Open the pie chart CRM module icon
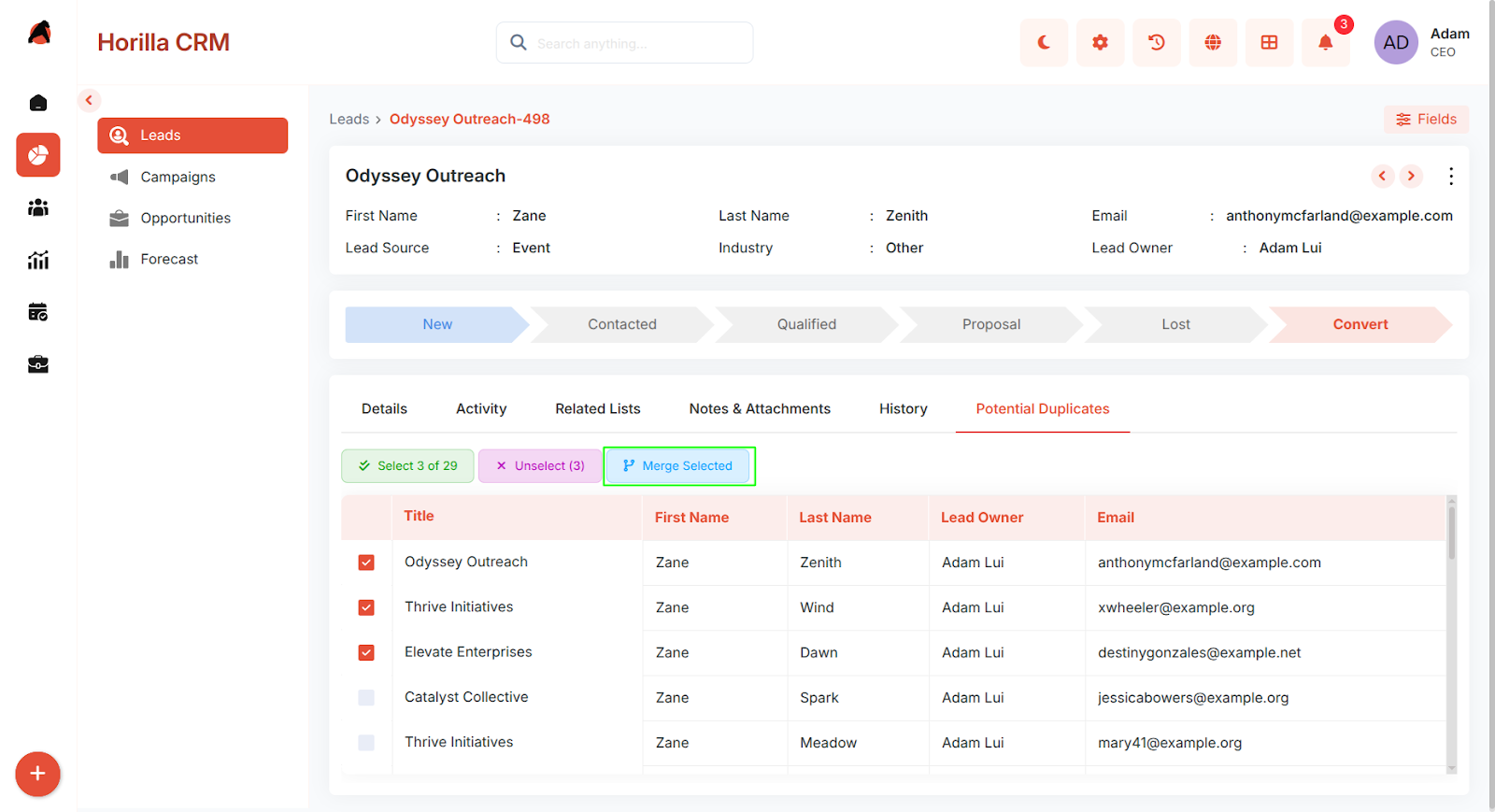The image size is (1495, 812). [x=38, y=155]
